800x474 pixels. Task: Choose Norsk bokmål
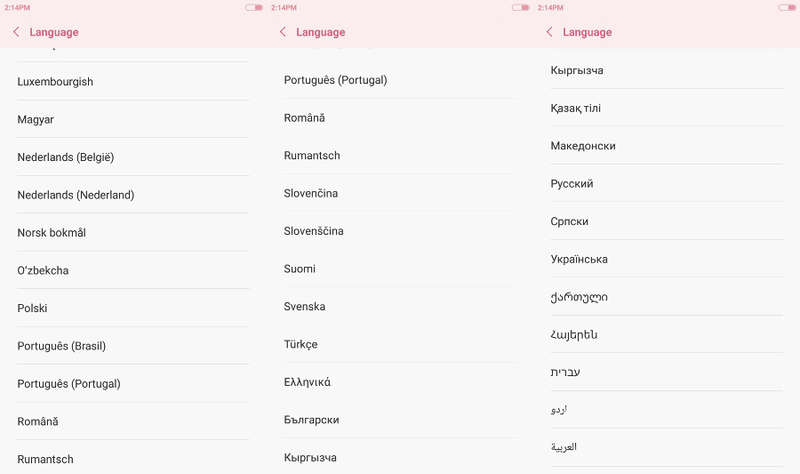click(x=133, y=233)
